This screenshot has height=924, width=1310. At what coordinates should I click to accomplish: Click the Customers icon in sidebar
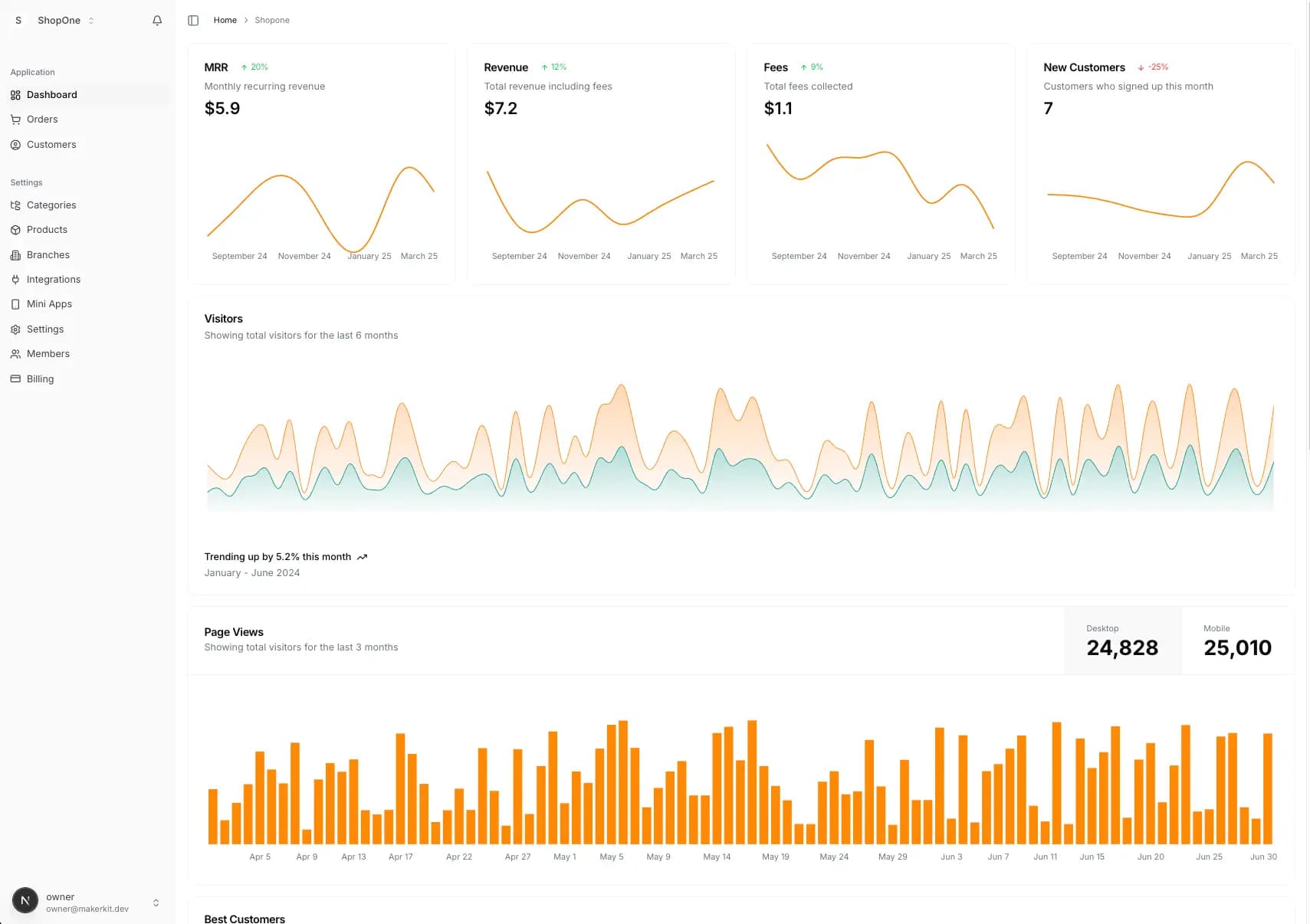click(x=15, y=145)
